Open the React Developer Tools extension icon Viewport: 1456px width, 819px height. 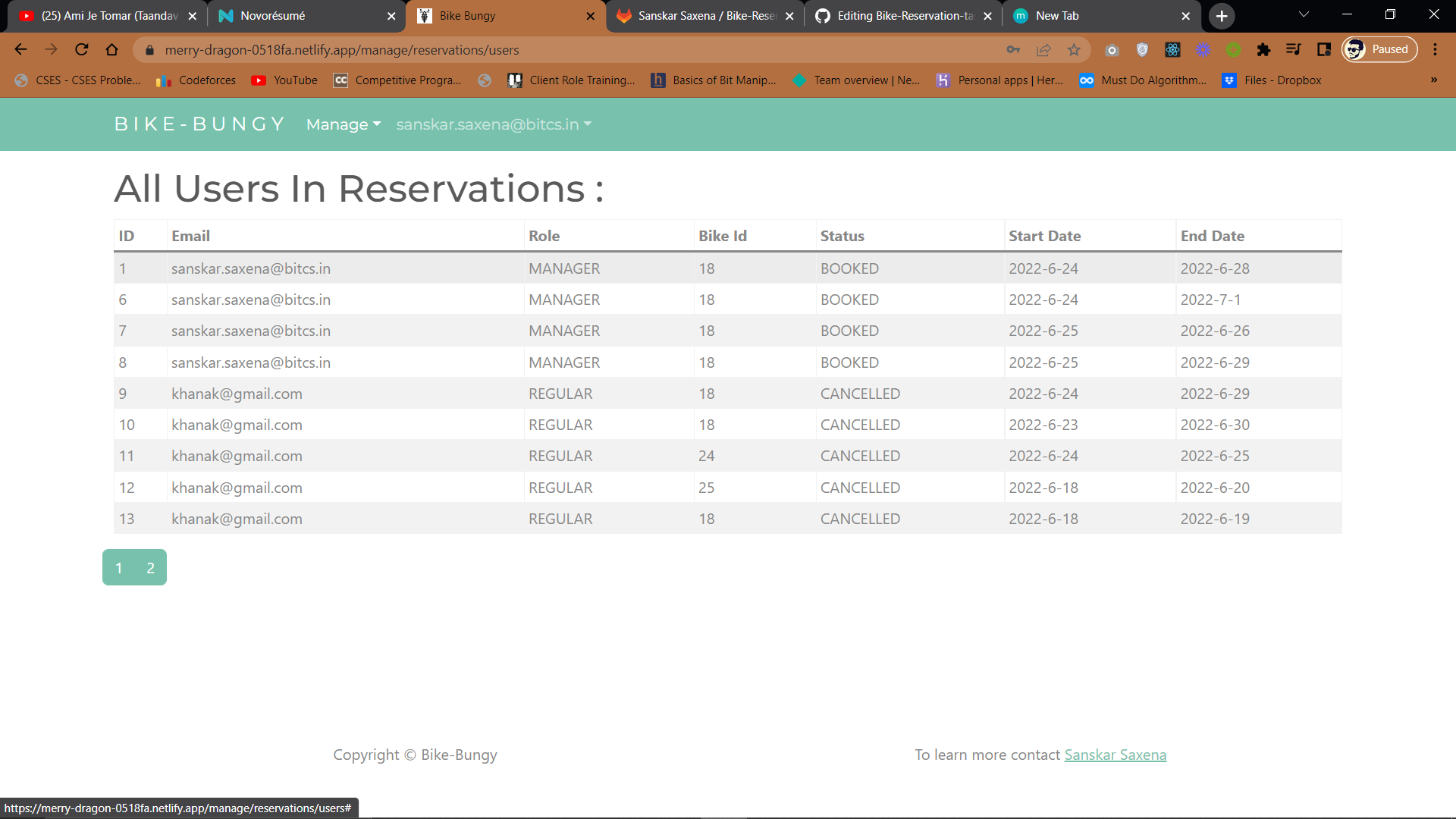[1172, 50]
